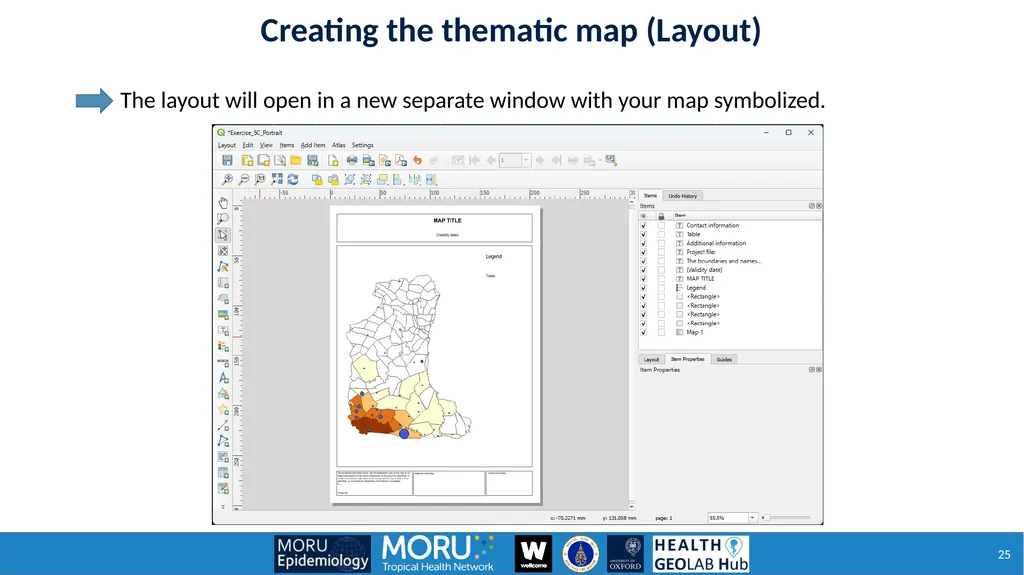
Task: Click the Unlock All Items icon
Action: point(333,179)
